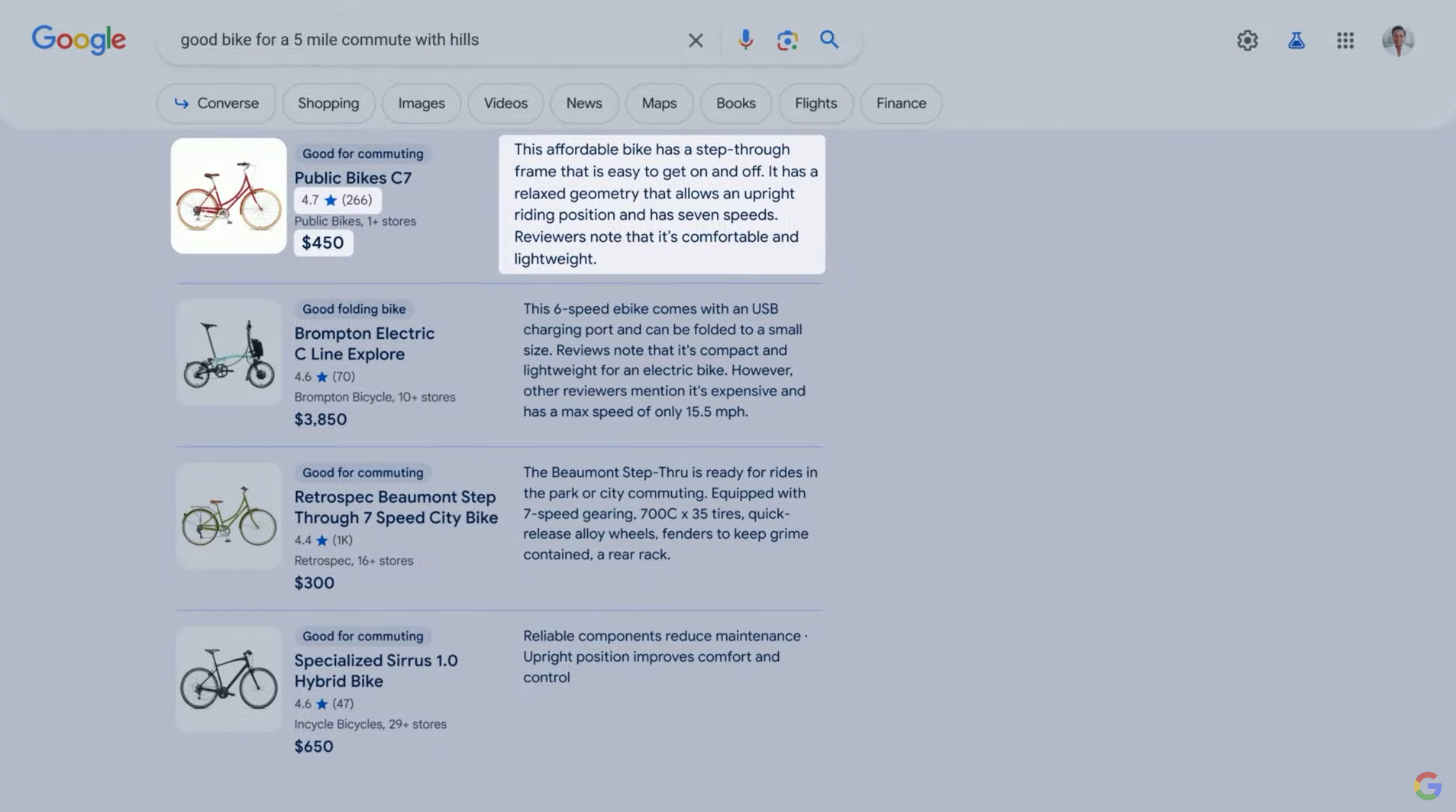Viewport: 1456px width, 812px height.
Task: Open the Videos results tab
Action: pyautogui.click(x=505, y=103)
